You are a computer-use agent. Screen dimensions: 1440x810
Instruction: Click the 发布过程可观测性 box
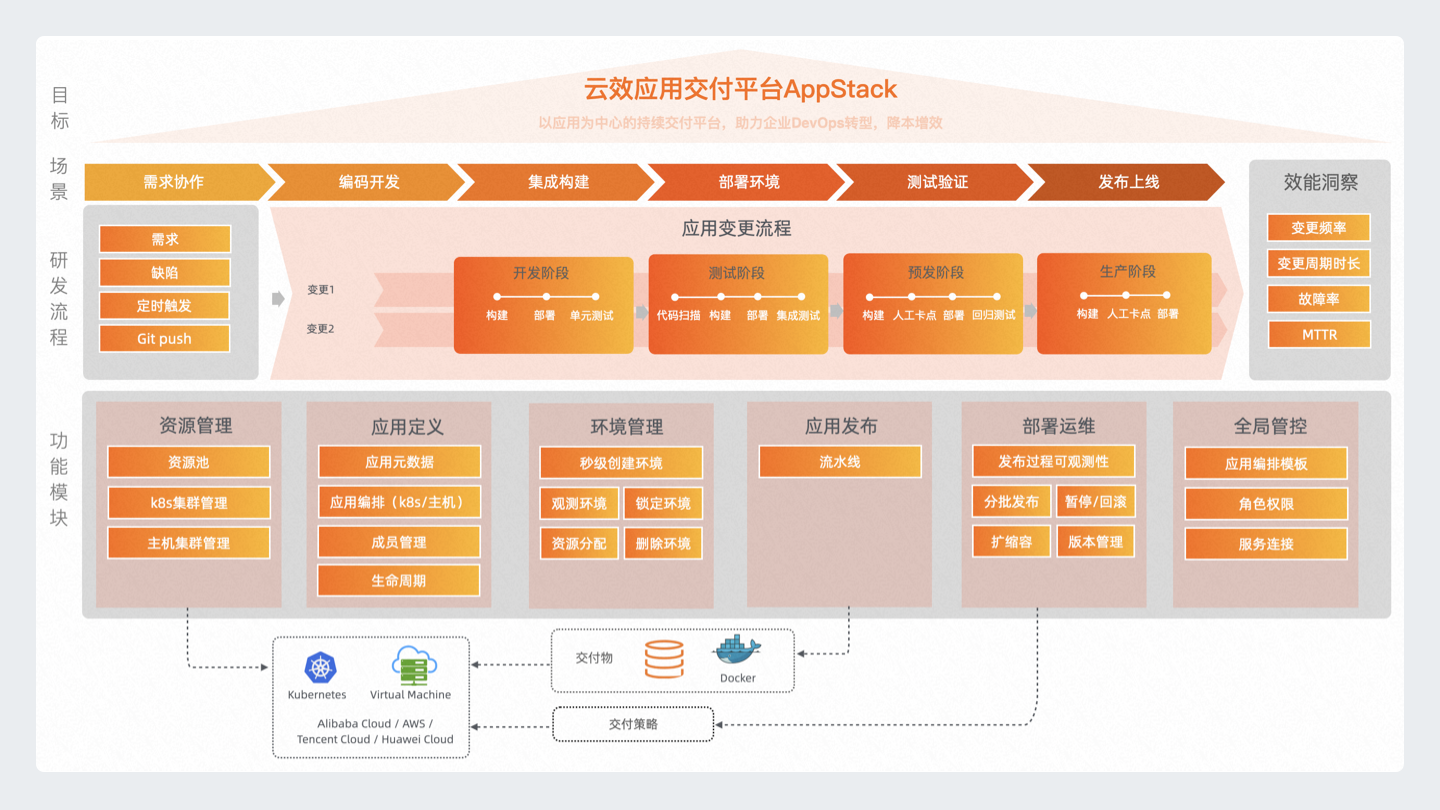(1054, 461)
